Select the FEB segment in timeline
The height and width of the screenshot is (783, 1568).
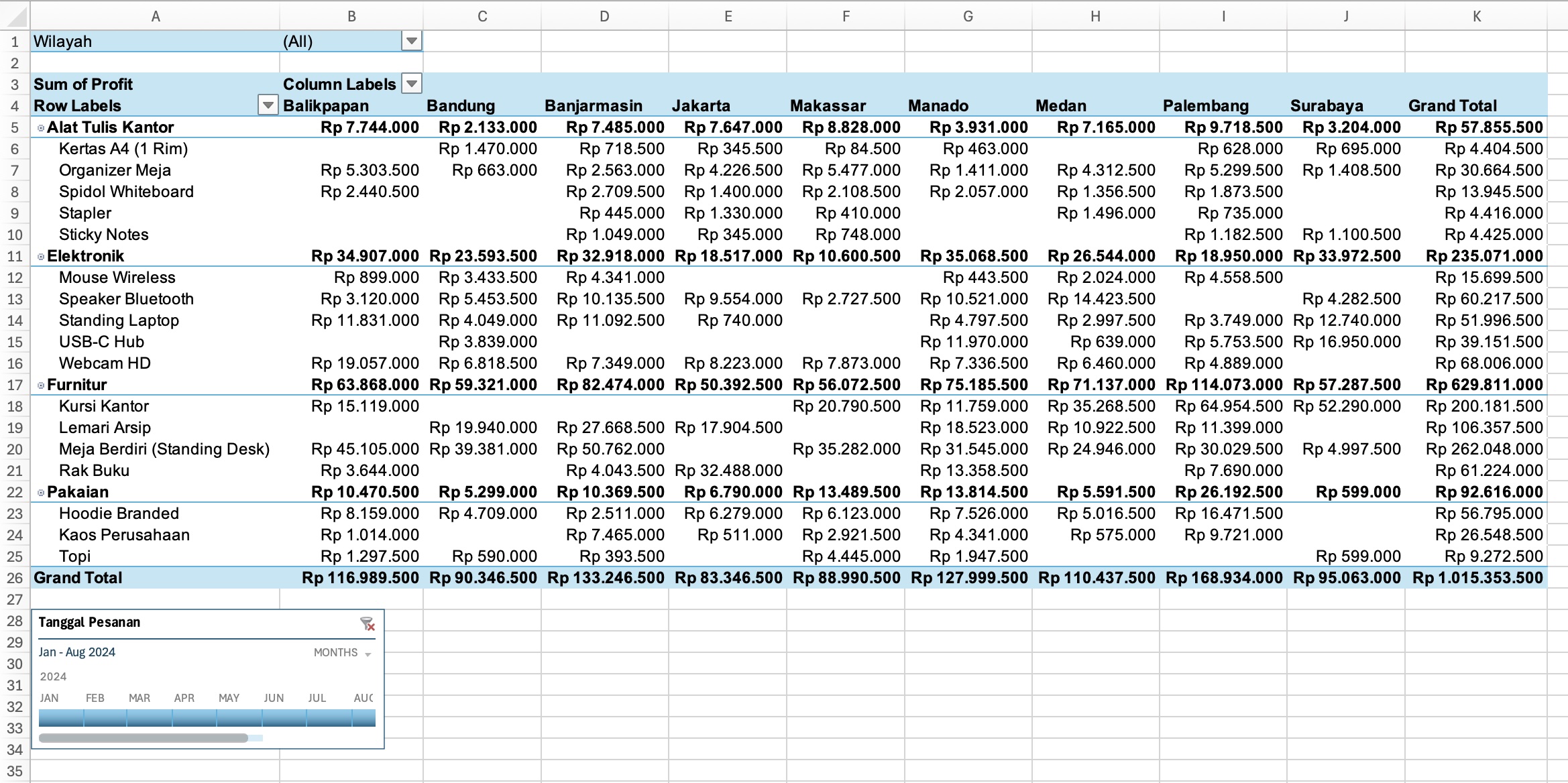tap(105, 717)
